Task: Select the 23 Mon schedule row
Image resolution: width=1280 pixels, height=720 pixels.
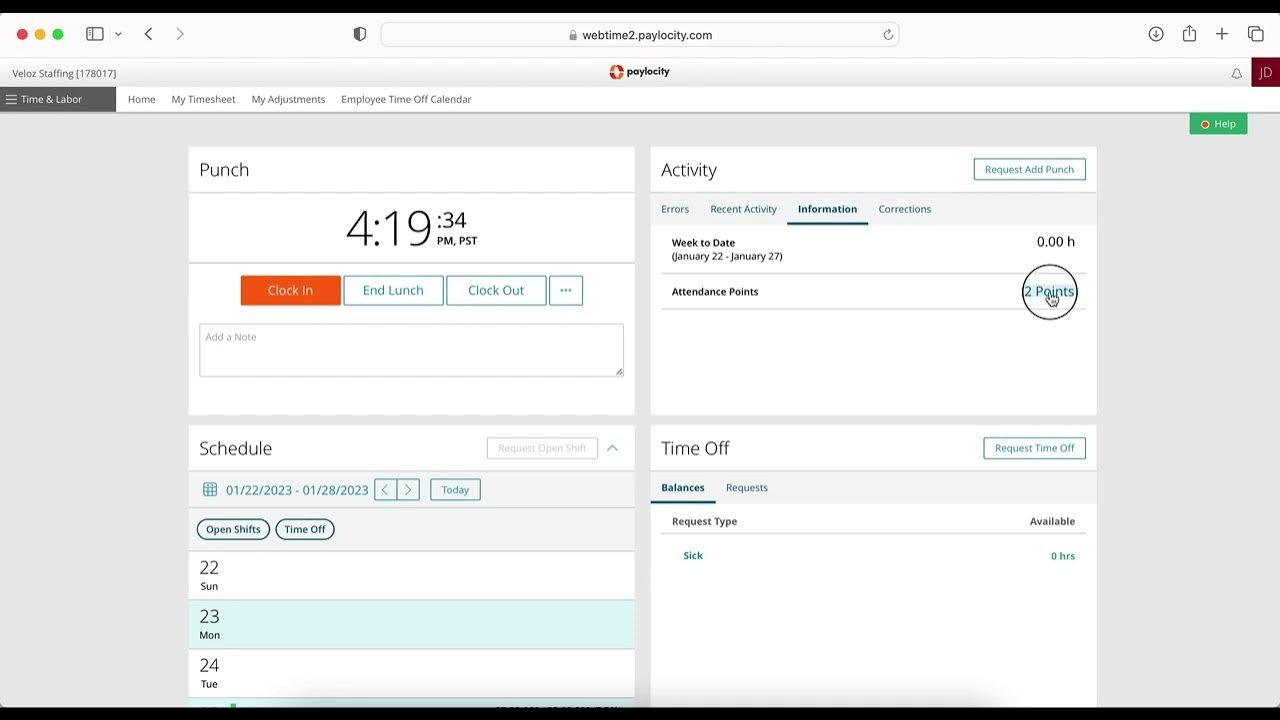Action: click(x=411, y=625)
